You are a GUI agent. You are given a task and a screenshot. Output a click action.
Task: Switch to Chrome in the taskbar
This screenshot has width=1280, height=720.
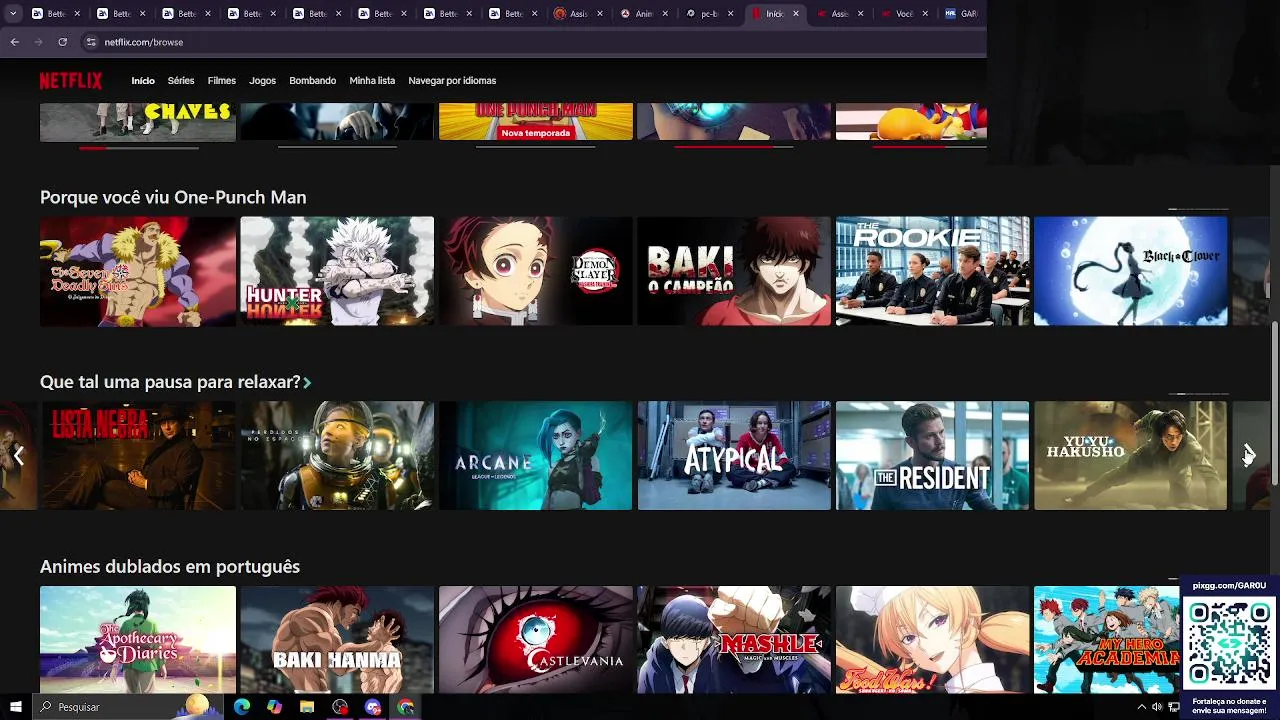(406, 707)
